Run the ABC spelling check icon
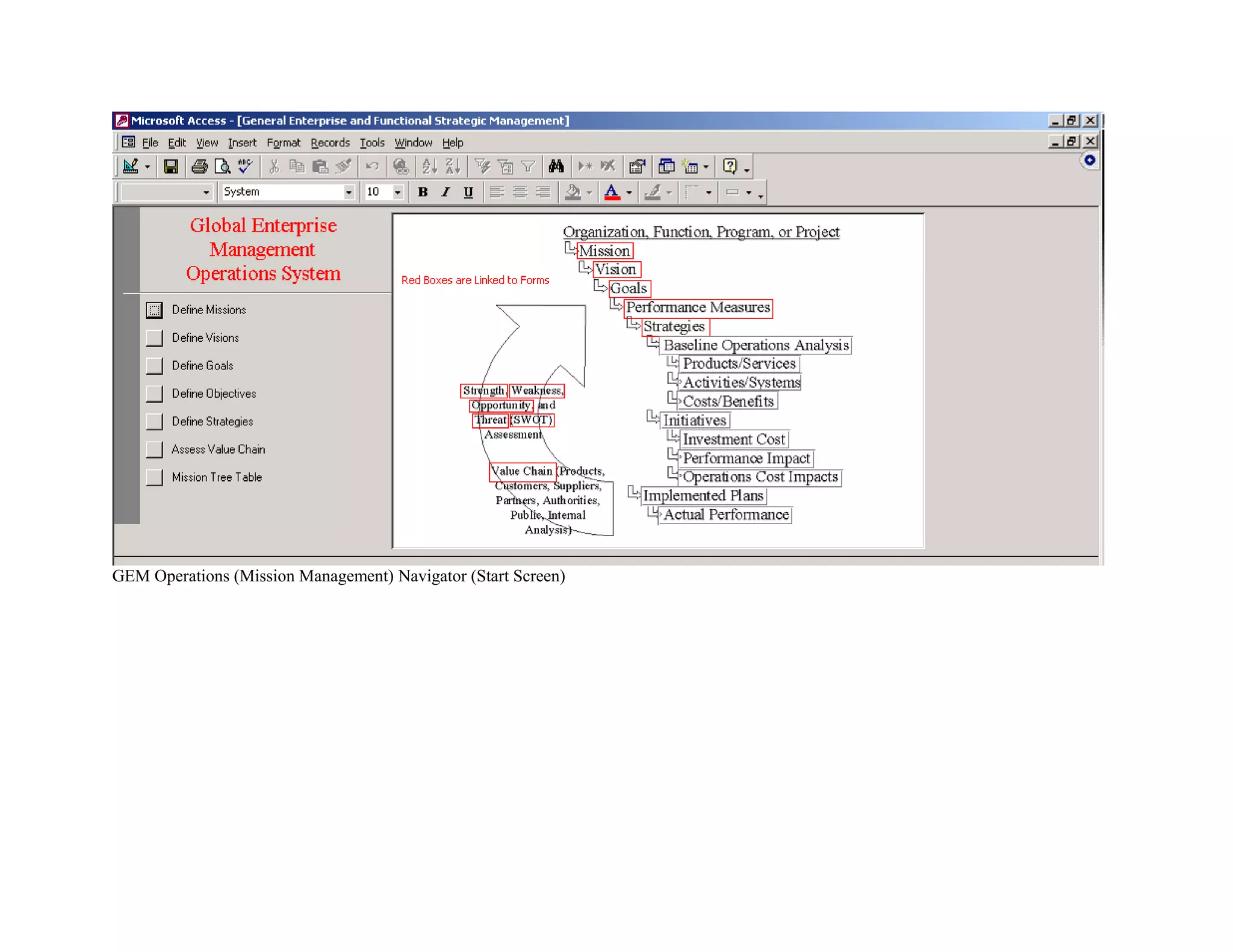This screenshot has height=952, width=1233. [x=245, y=166]
